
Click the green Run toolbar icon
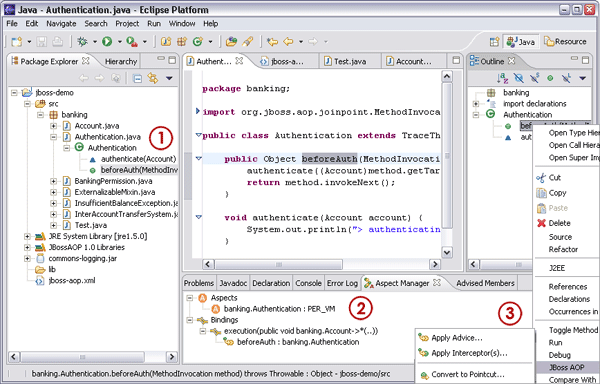click(x=107, y=41)
